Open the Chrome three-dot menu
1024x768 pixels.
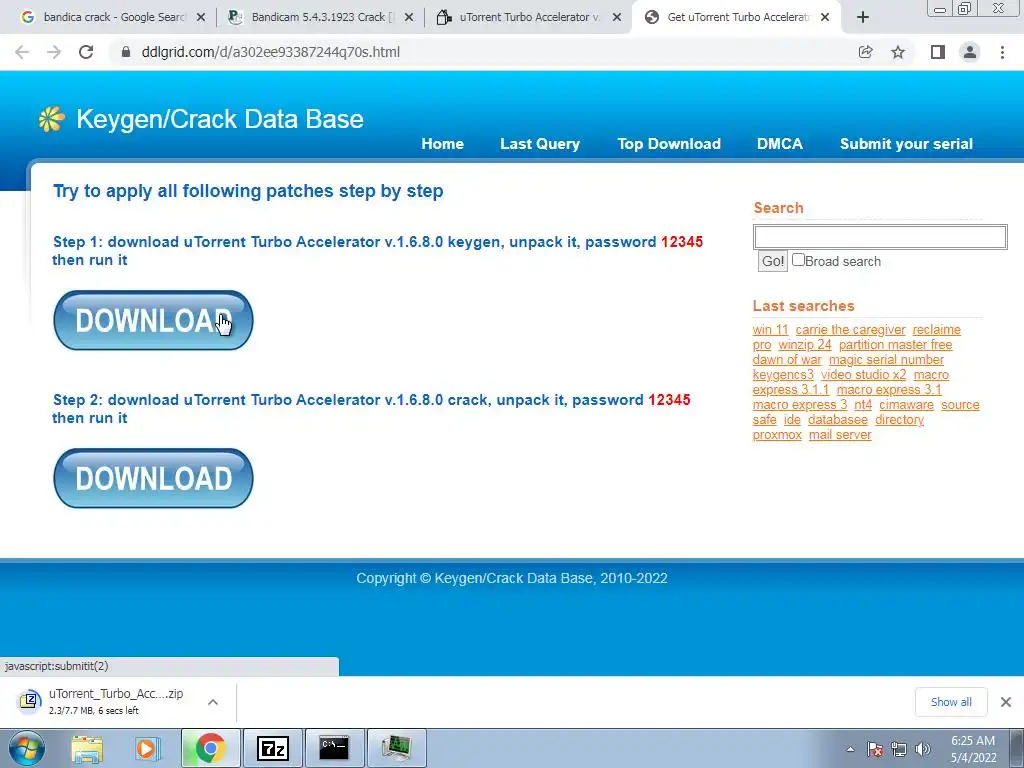pos(1002,52)
